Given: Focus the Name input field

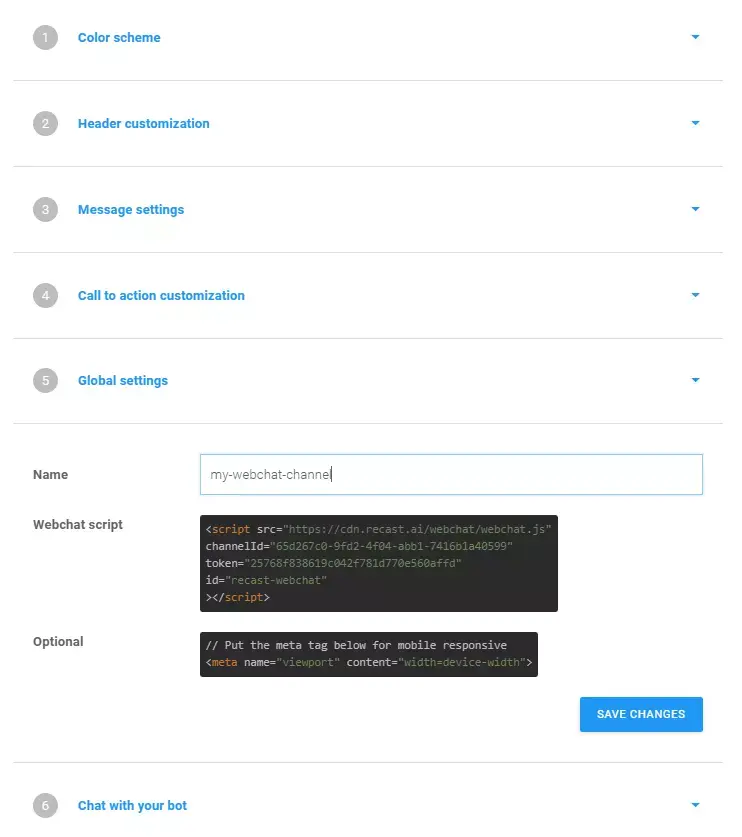Looking at the screenshot, I should (451, 475).
